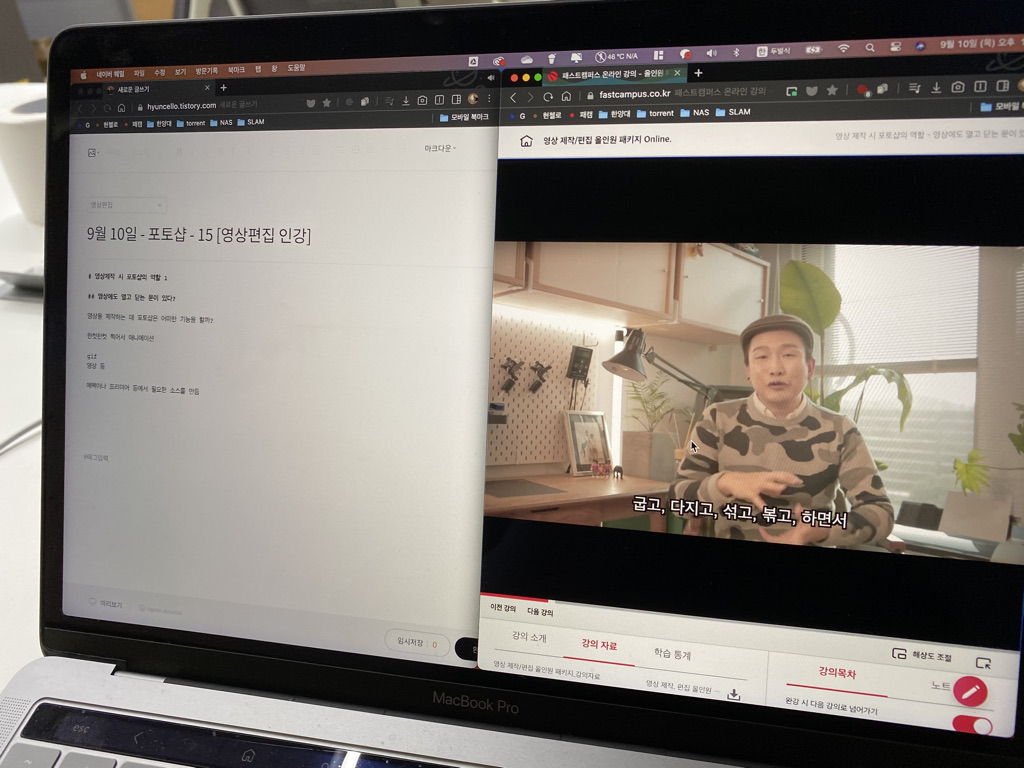Click the red pencil note button
1024x768 pixels.
970,692
